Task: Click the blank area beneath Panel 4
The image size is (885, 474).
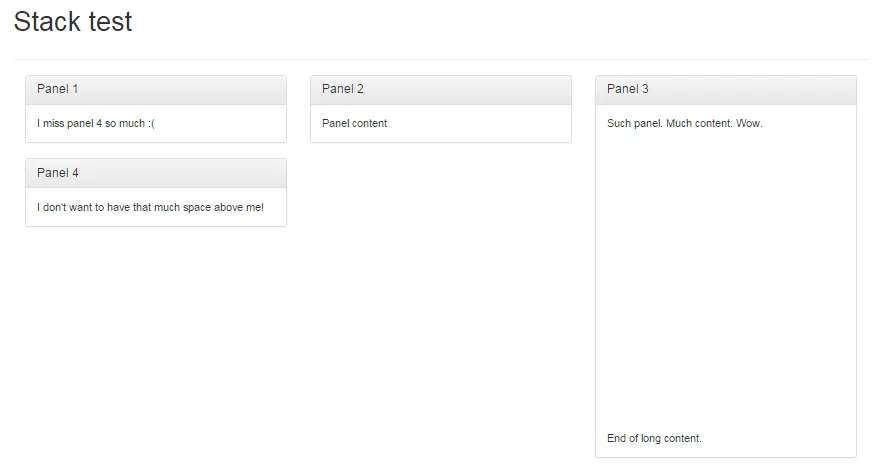Action: [155, 340]
